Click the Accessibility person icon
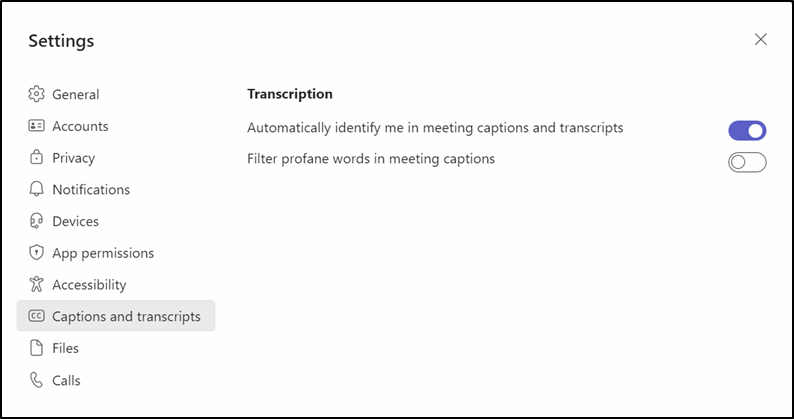794x419 pixels. coord(36,284)
